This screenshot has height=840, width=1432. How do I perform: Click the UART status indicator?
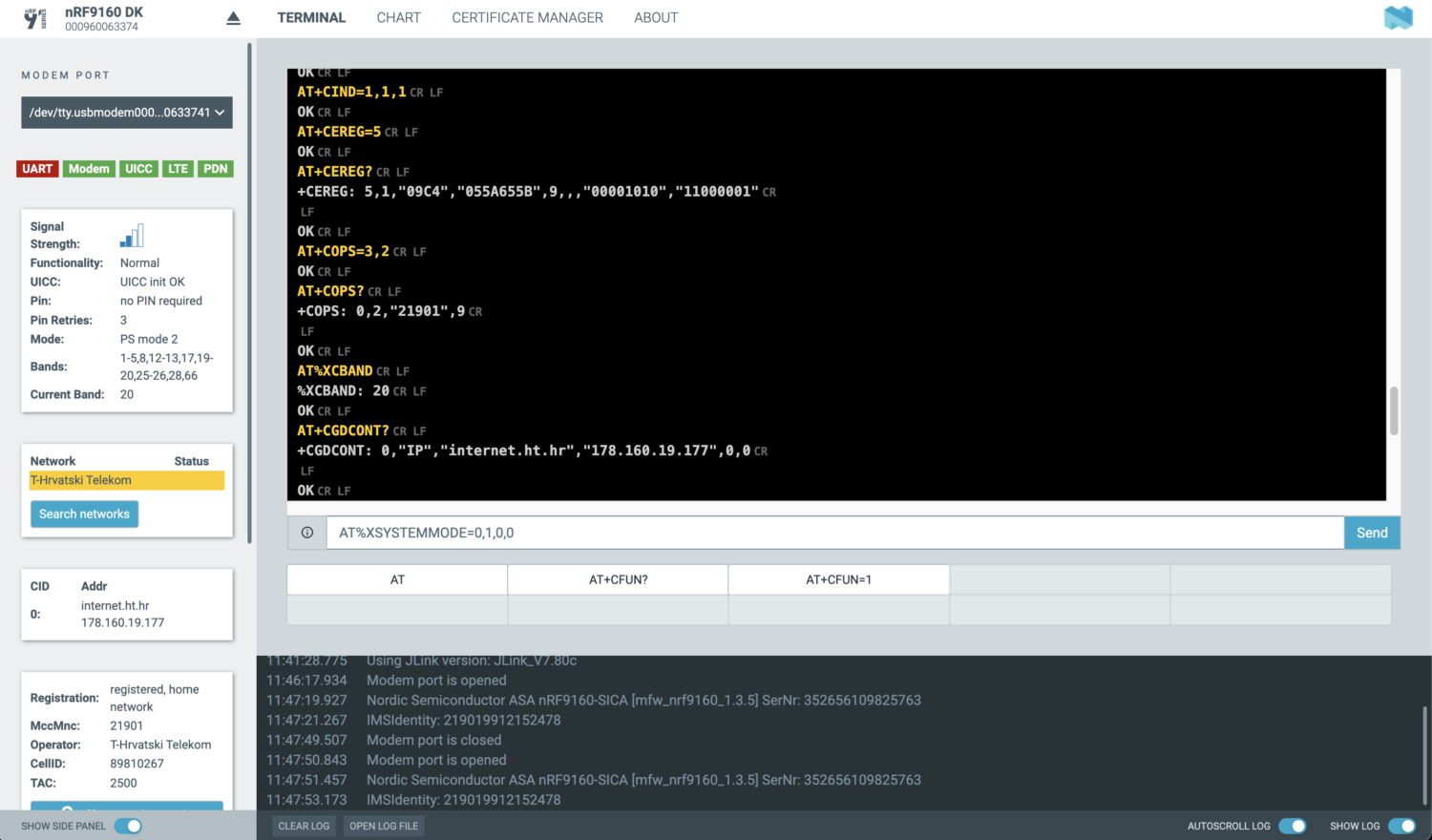coord(37,168)
